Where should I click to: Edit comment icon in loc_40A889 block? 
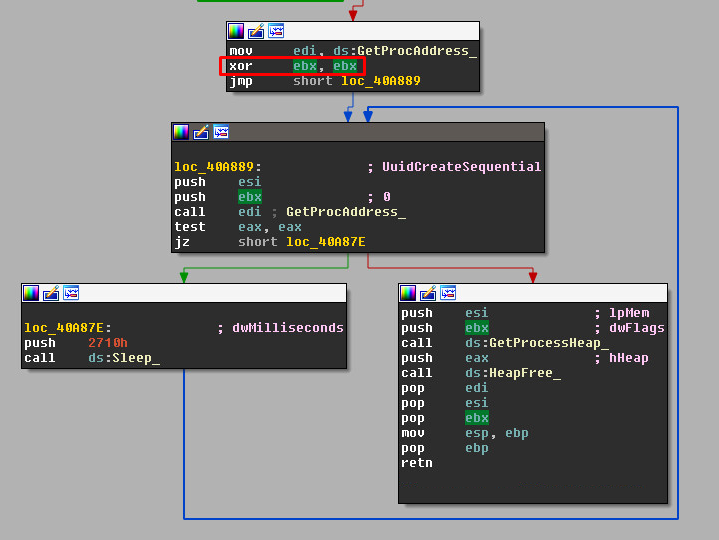coord(201,132)
